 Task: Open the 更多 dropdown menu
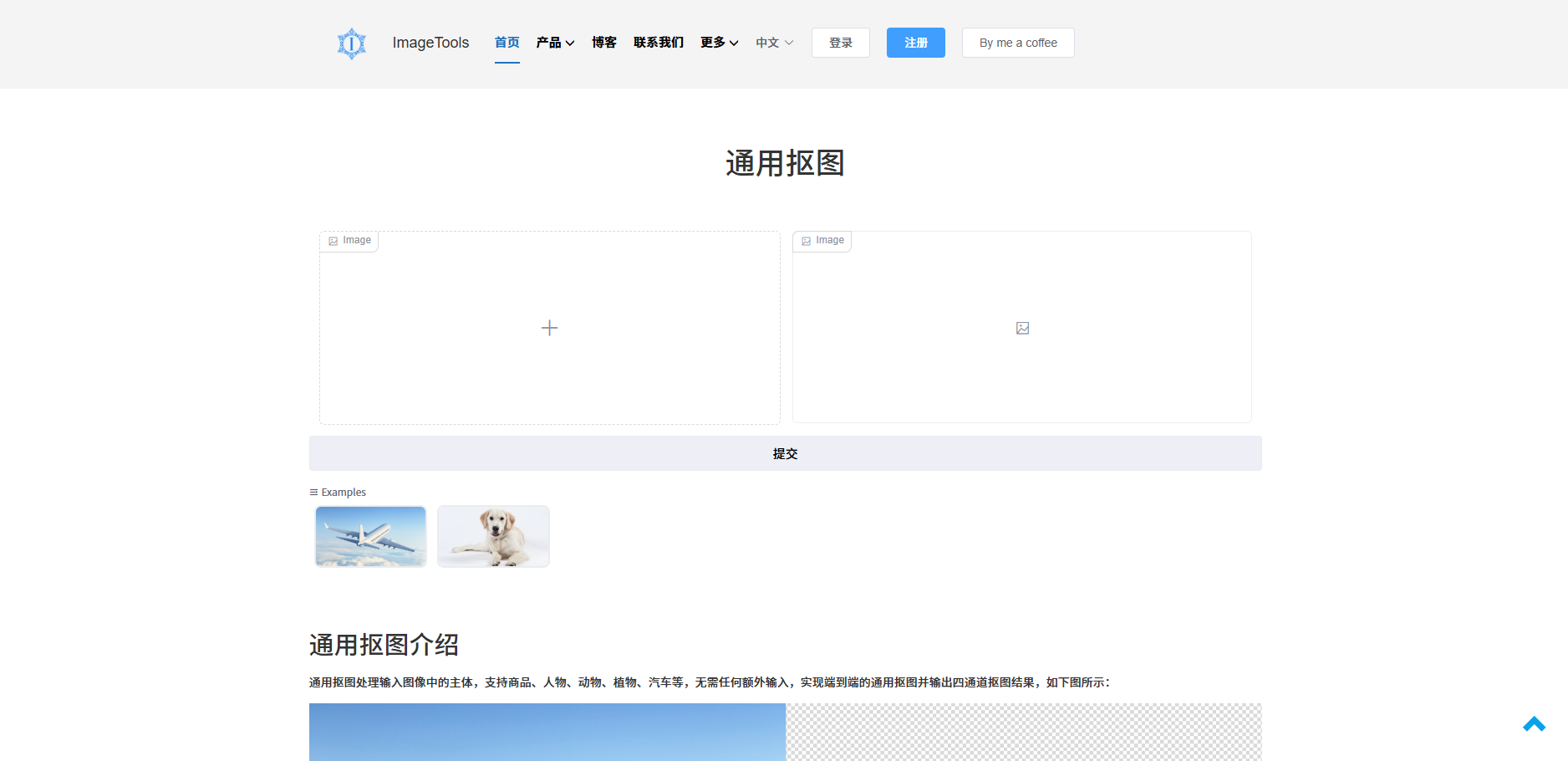[x=718, y=43]
